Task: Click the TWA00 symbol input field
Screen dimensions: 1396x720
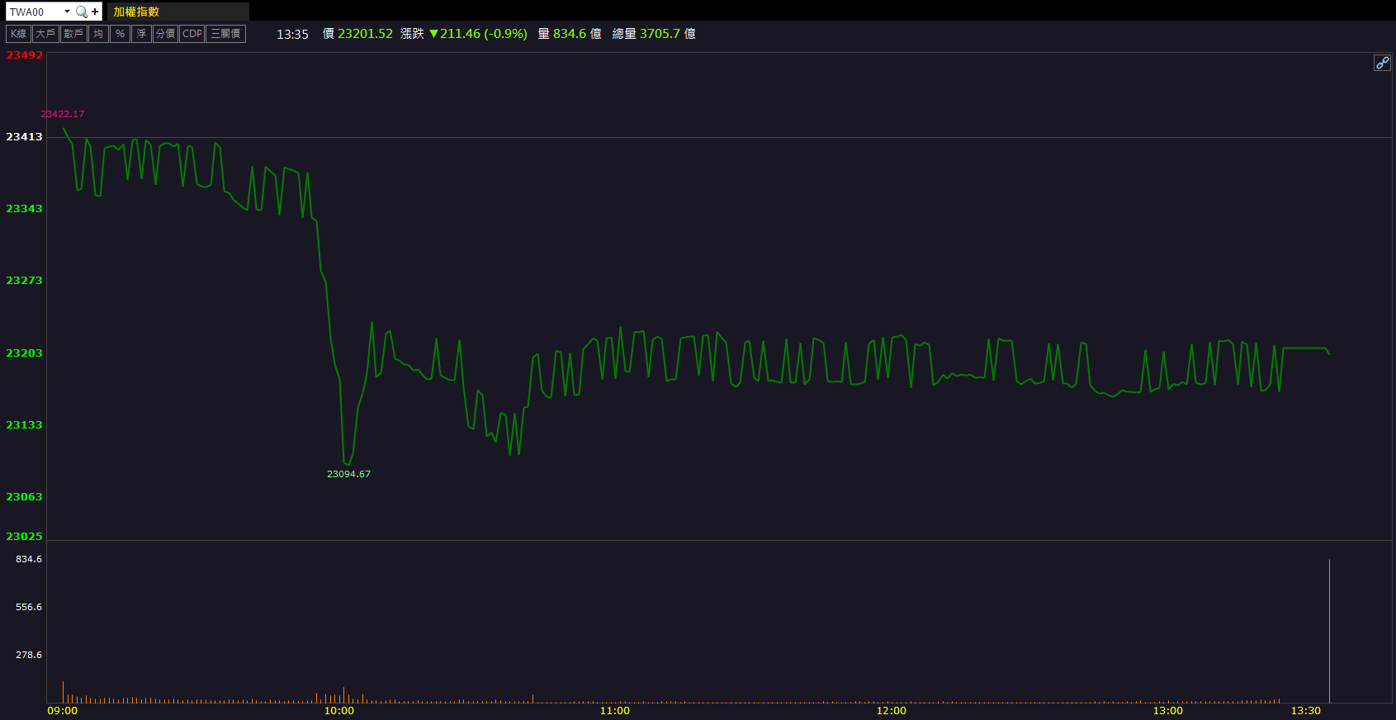Action: 34,12
